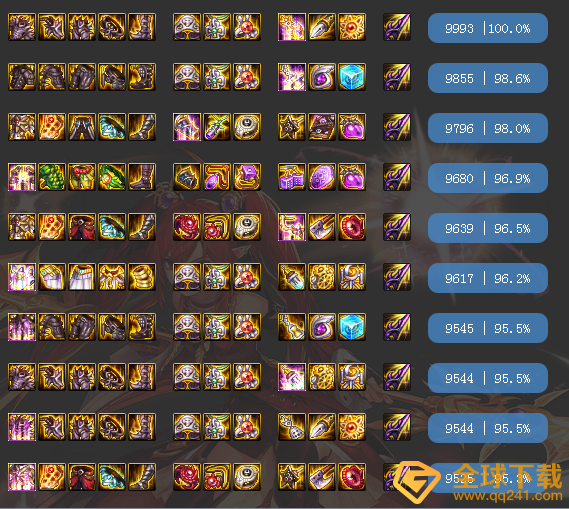569x509 pixels.
Task: Click the red sun orb icon in first row
Action: pyautogui.click(x=352, y=27)
